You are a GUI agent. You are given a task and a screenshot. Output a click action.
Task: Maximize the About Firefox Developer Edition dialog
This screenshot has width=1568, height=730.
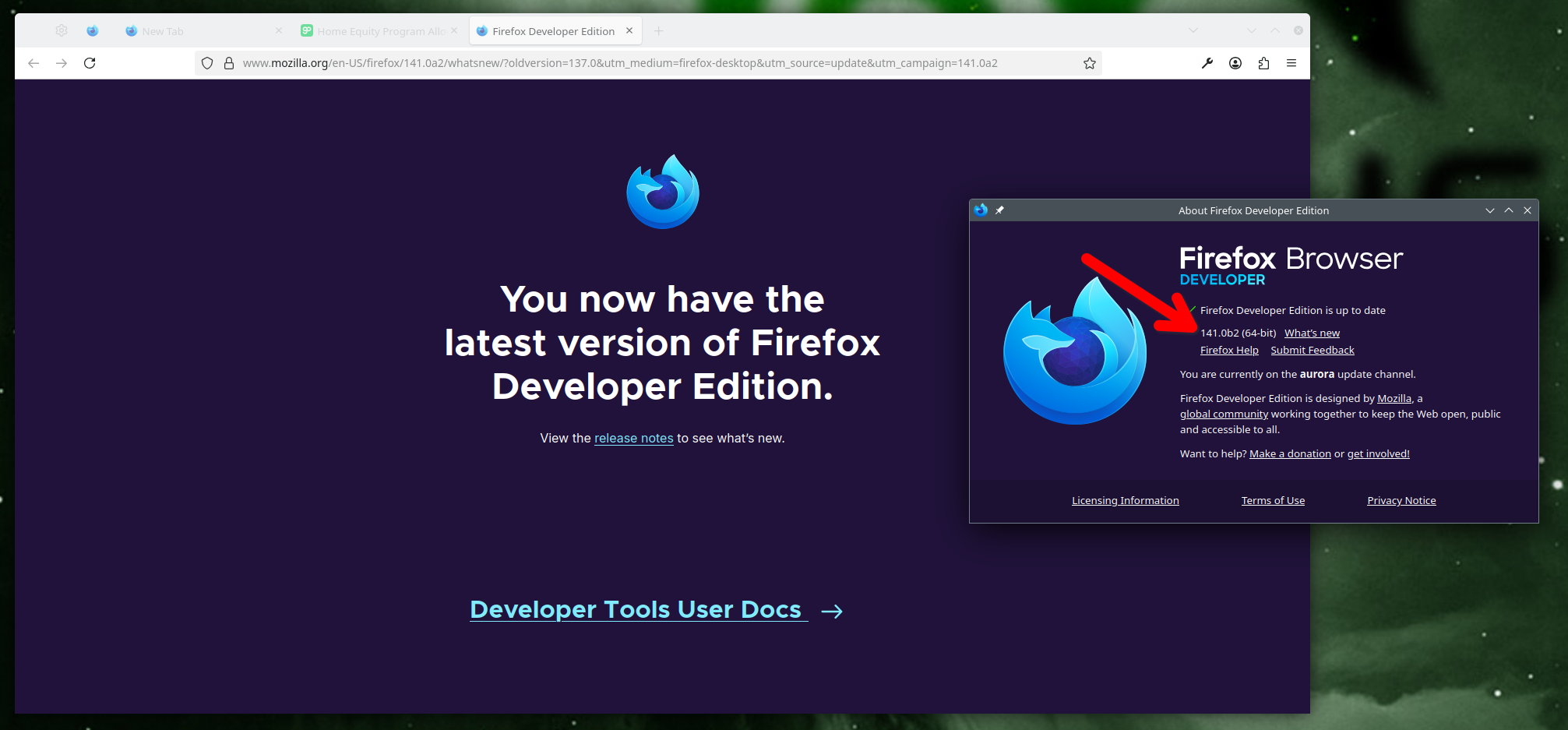click(1509, 210)
